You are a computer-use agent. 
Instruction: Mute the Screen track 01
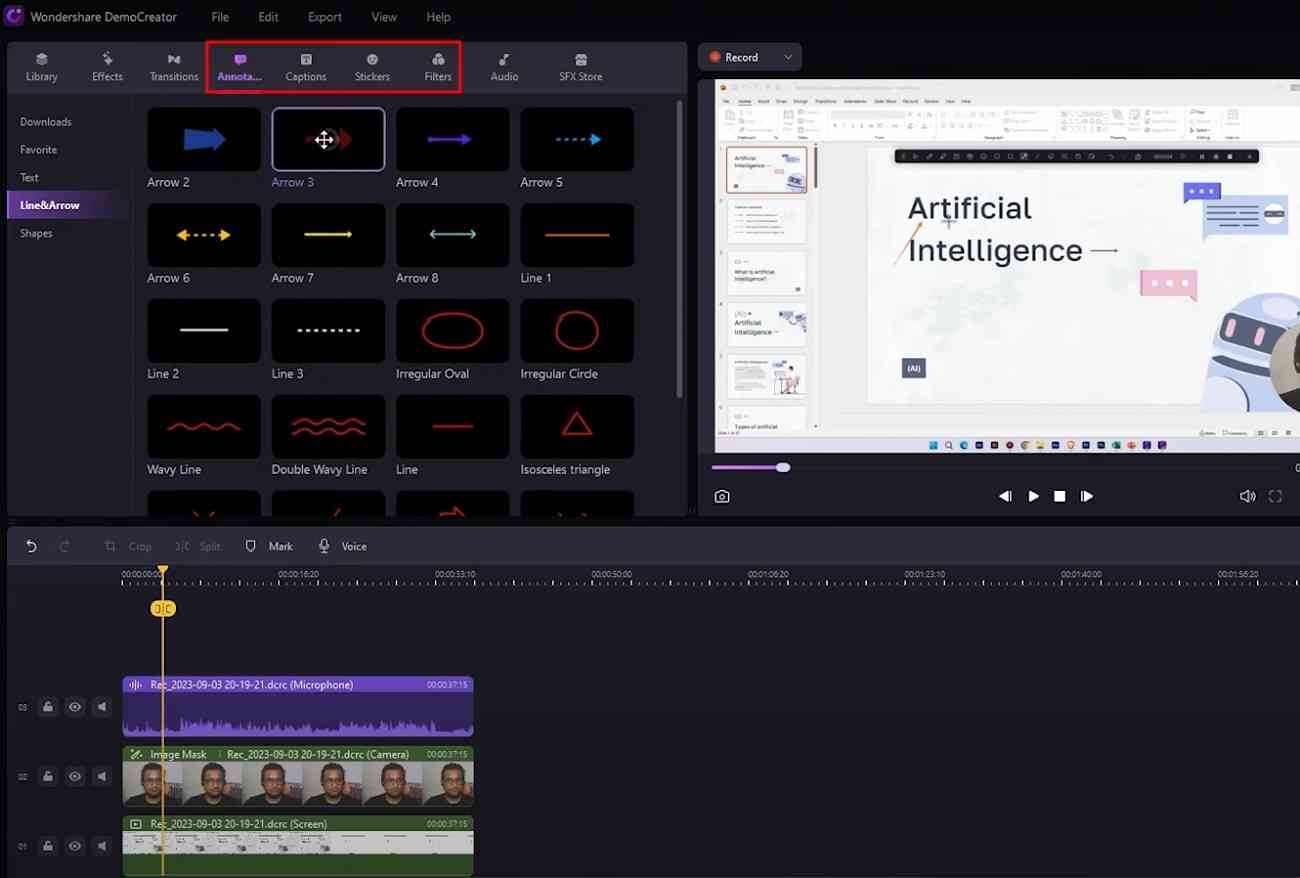(101, 846)
